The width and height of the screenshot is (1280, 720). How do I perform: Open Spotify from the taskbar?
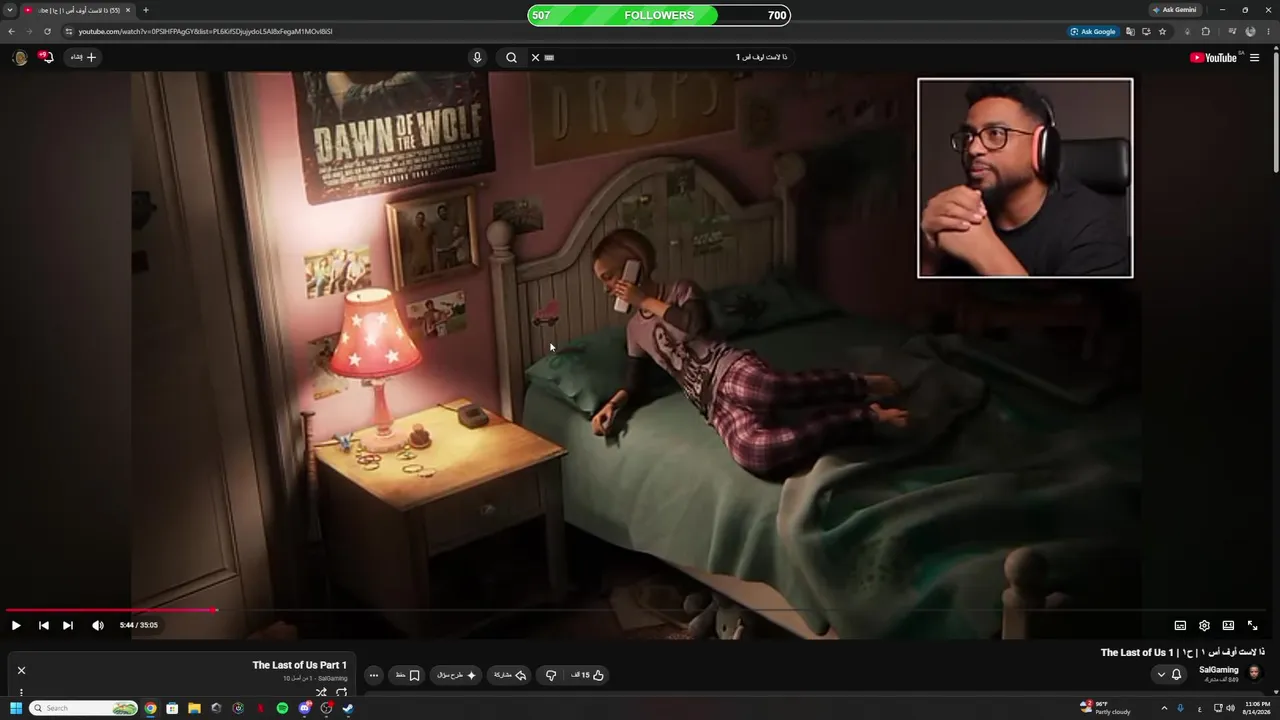[x=282, y=708]
